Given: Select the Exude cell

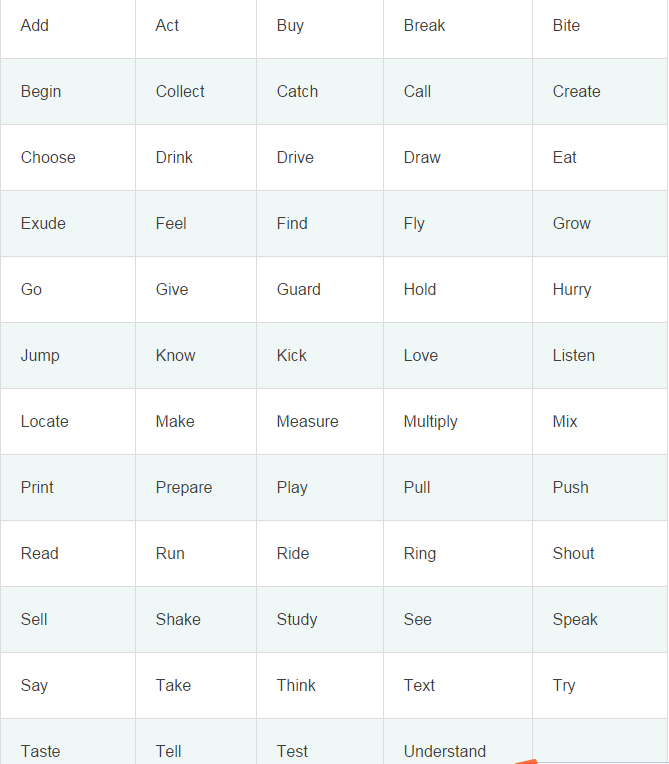Looking at the screenshot, I should [x=68, y=224].
